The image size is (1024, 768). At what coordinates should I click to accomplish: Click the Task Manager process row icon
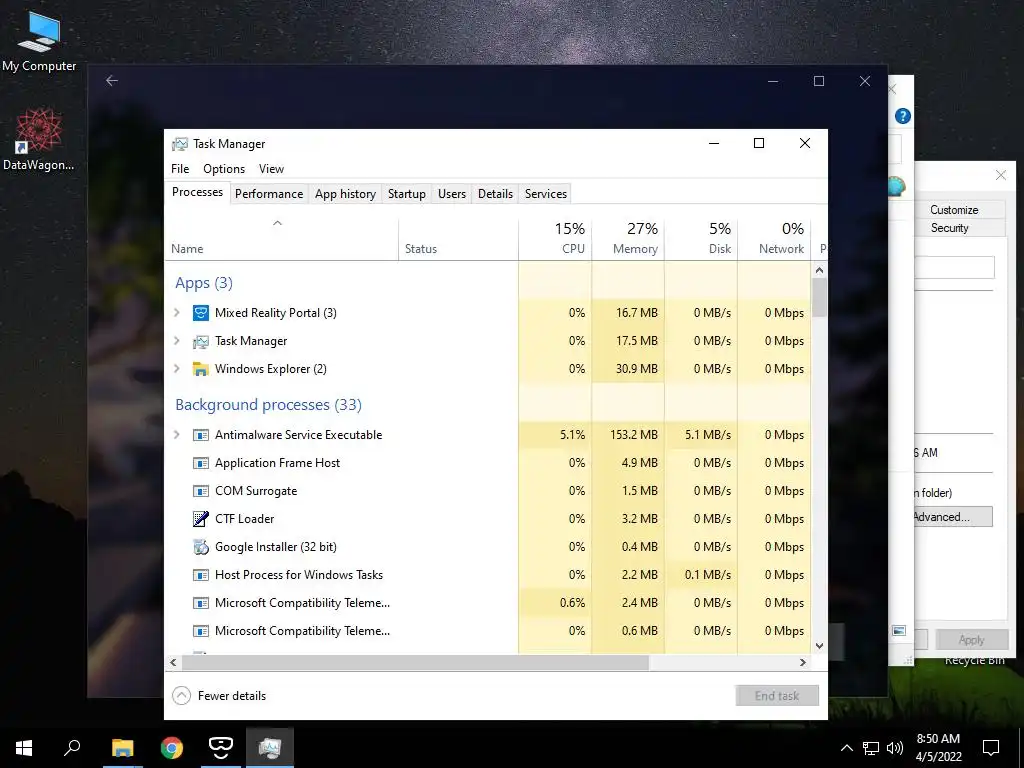[x=200, y=341]
